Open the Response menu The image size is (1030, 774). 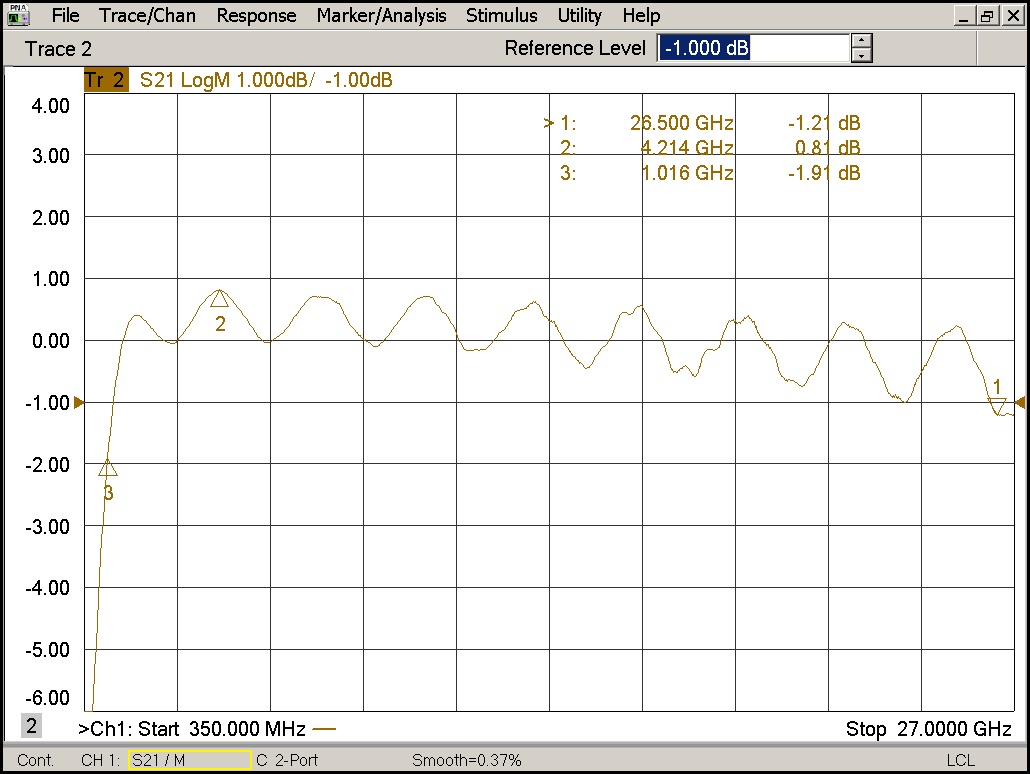[x=256, y=15]
